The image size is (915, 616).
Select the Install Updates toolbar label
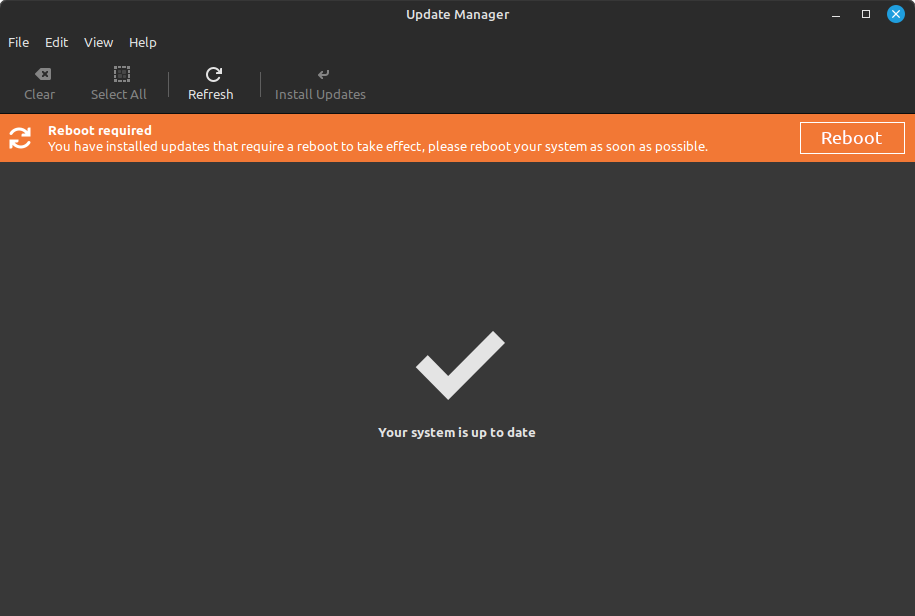click(x=320, y=94)
